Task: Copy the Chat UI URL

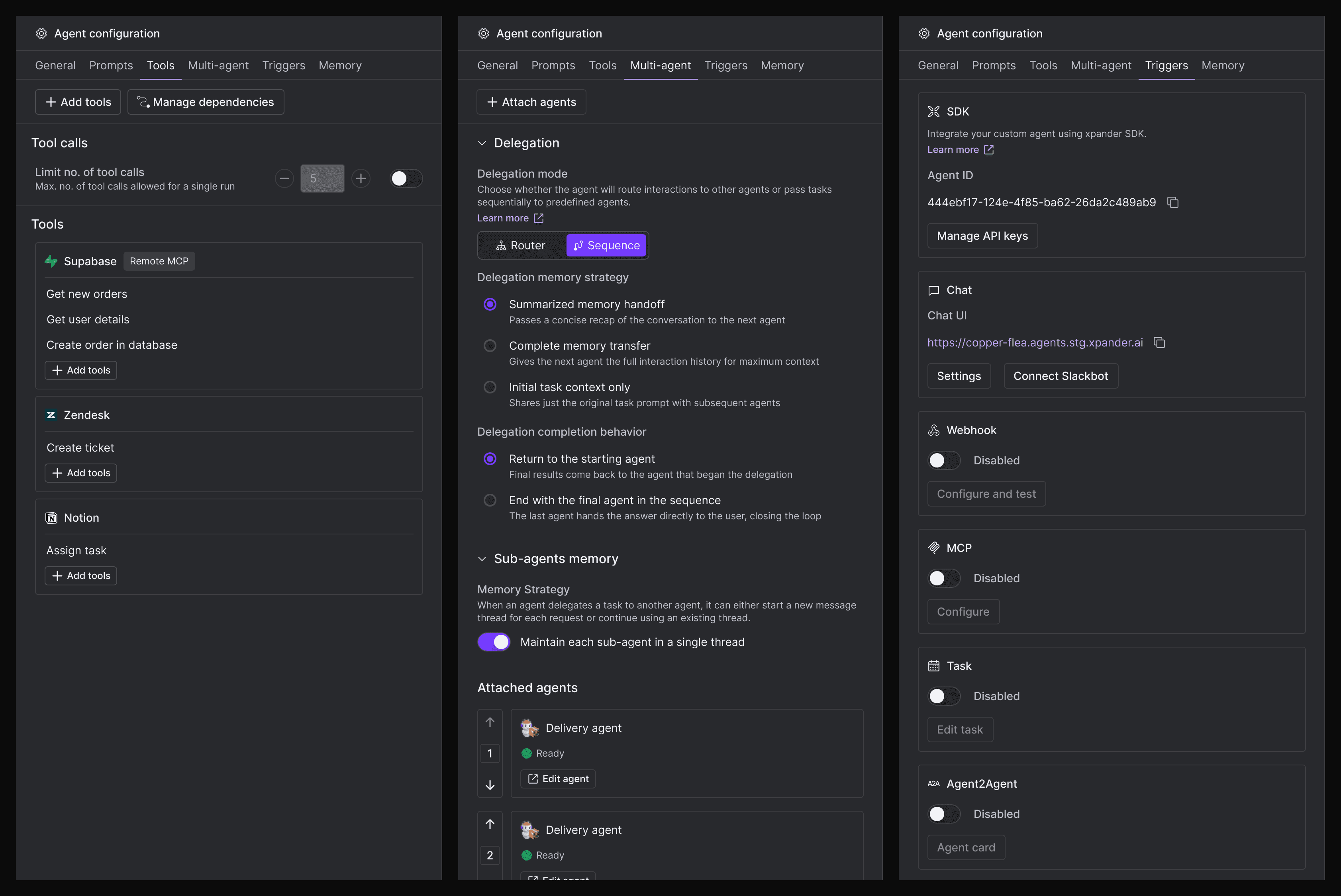Action: tap(1159, 342)
